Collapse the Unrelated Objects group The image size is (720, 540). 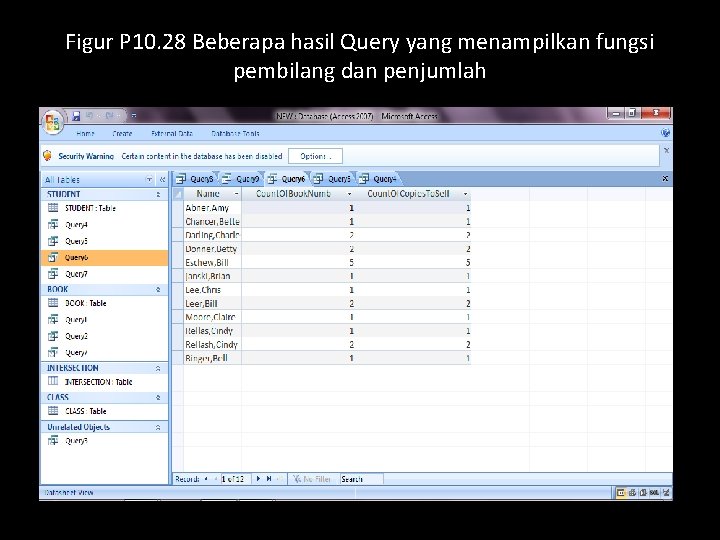click(158, 428)
